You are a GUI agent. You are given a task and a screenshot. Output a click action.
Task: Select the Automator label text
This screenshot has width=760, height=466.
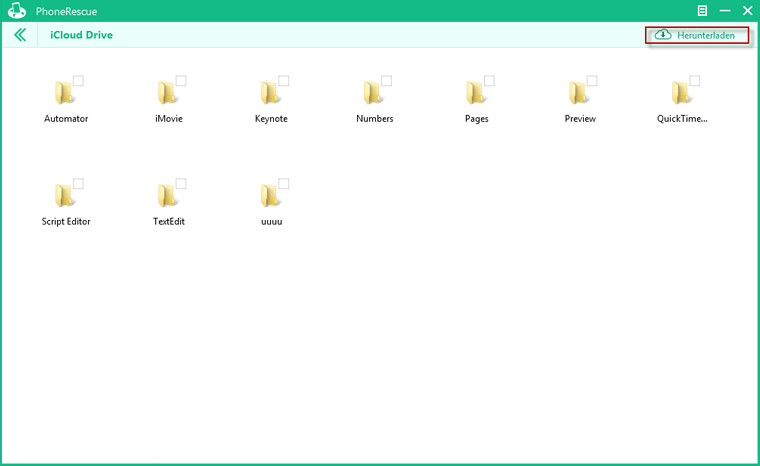66,119
